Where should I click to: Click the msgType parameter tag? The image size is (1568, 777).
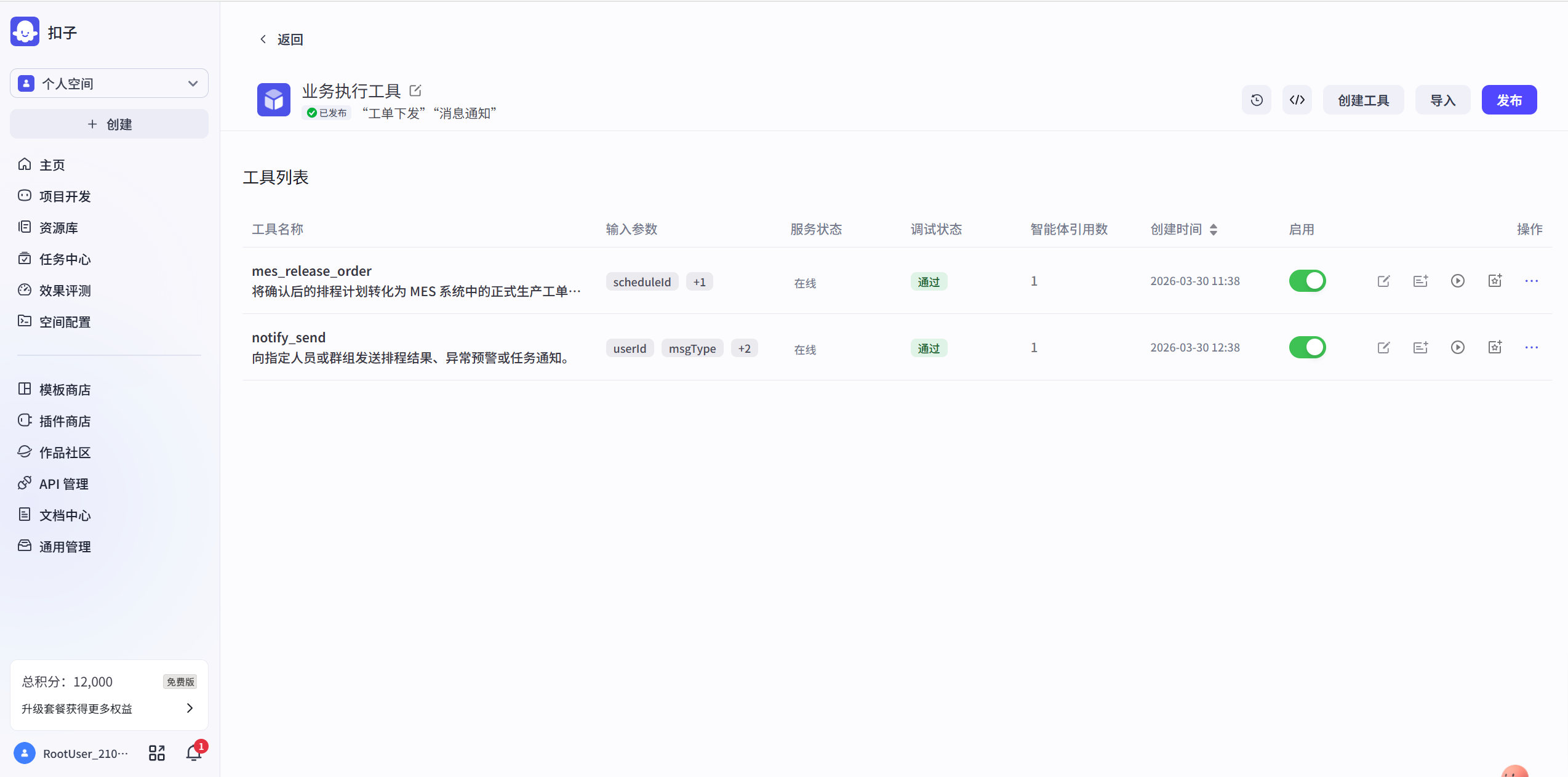[692, 348]
